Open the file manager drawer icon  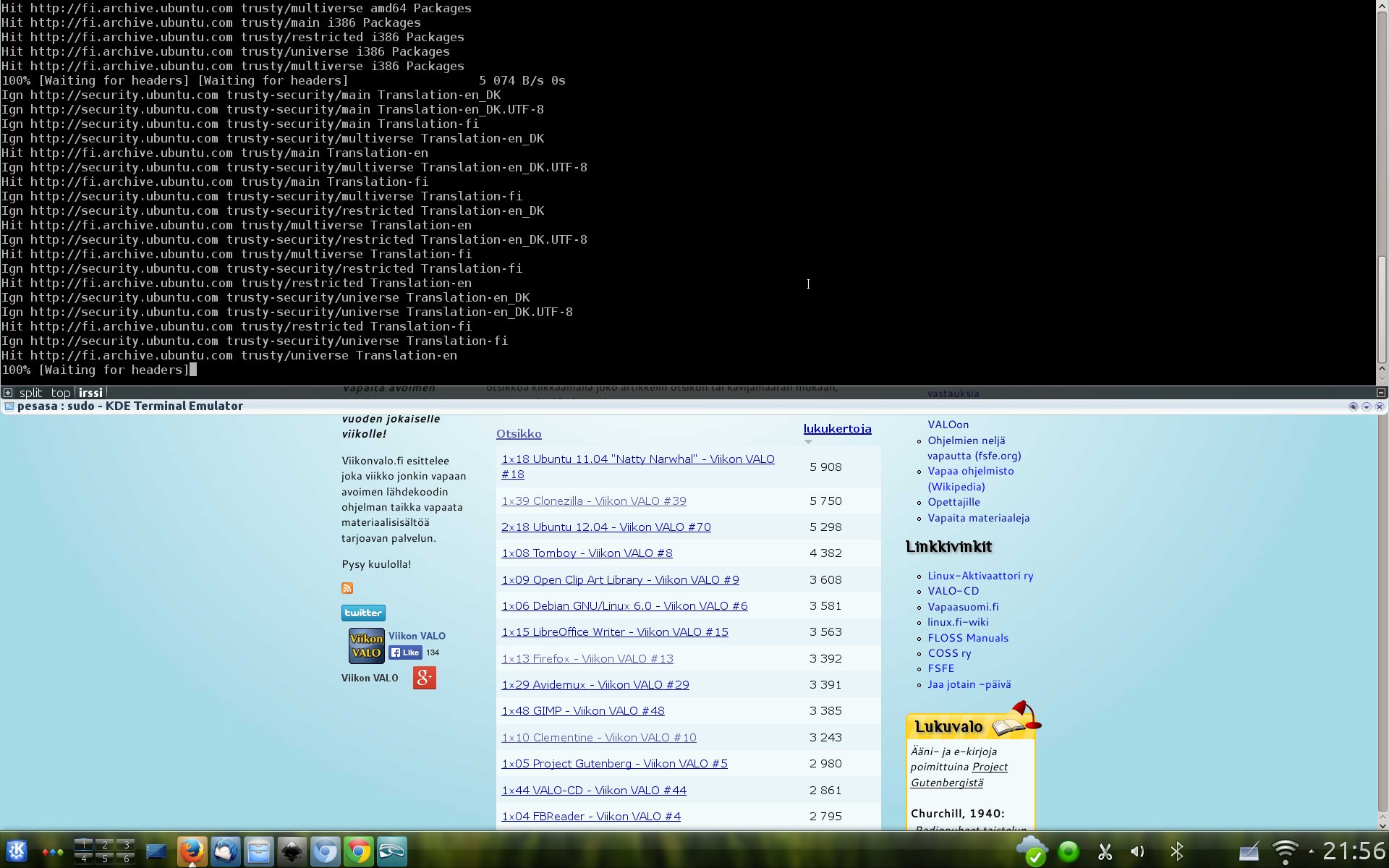[258, 851]
